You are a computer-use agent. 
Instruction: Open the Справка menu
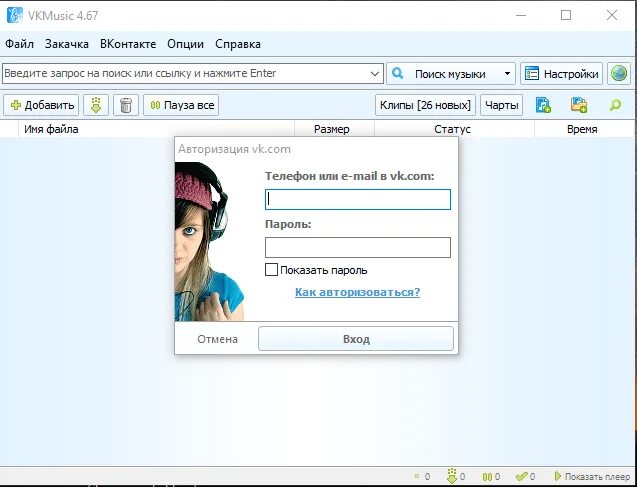238,44
